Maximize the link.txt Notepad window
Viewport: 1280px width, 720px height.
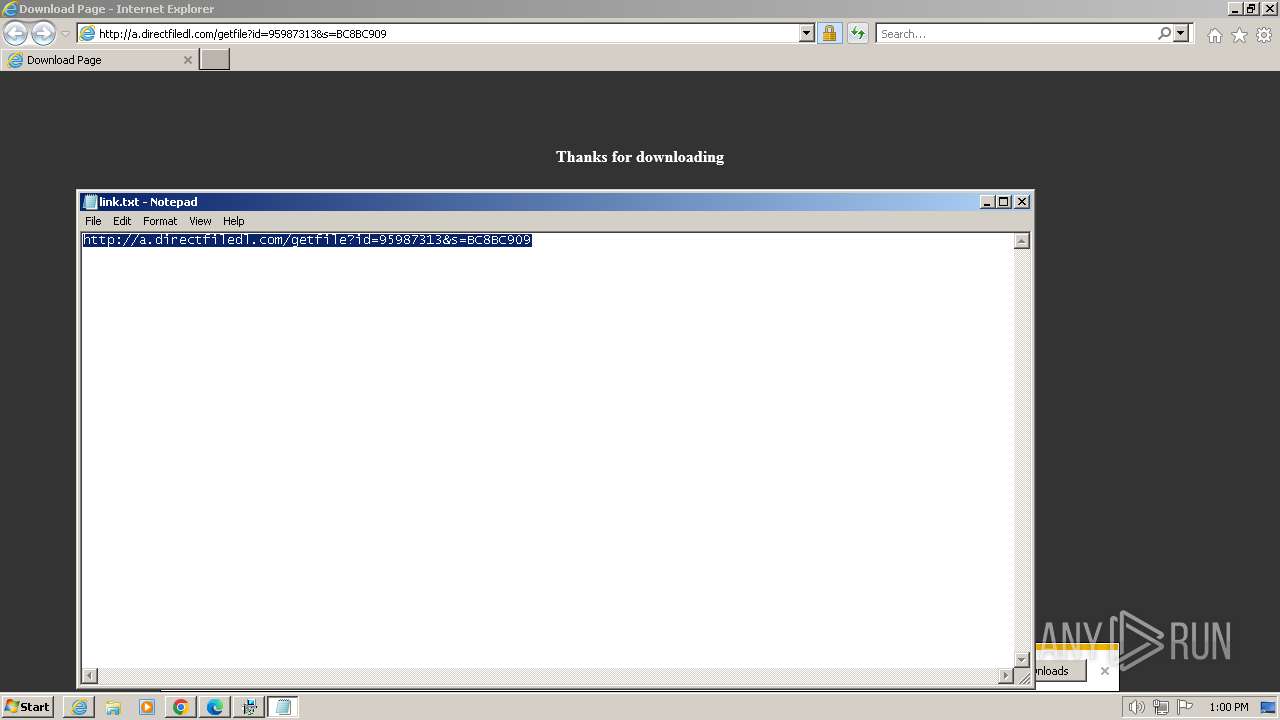(1004, 202)
